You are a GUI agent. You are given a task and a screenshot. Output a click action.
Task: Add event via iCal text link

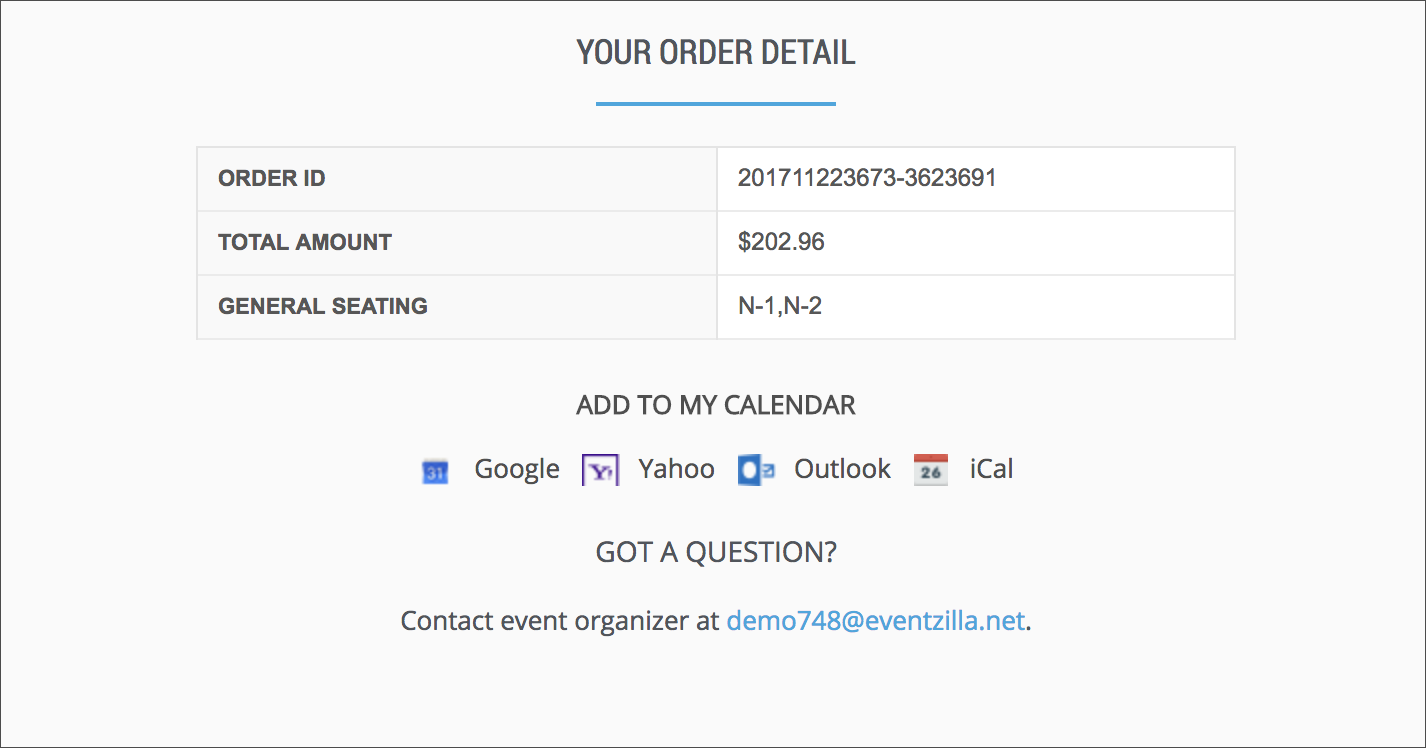[x=991, y=469]
